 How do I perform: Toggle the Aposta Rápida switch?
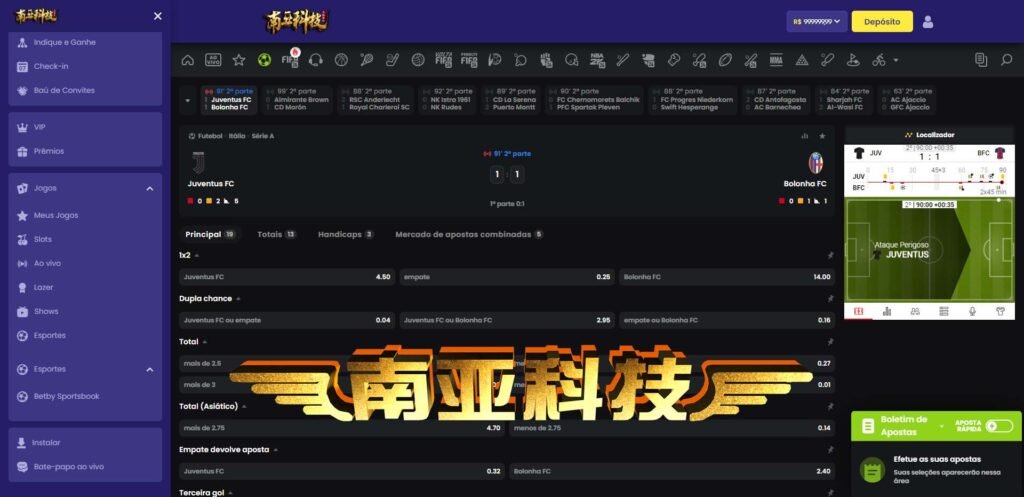coord(997,425)
